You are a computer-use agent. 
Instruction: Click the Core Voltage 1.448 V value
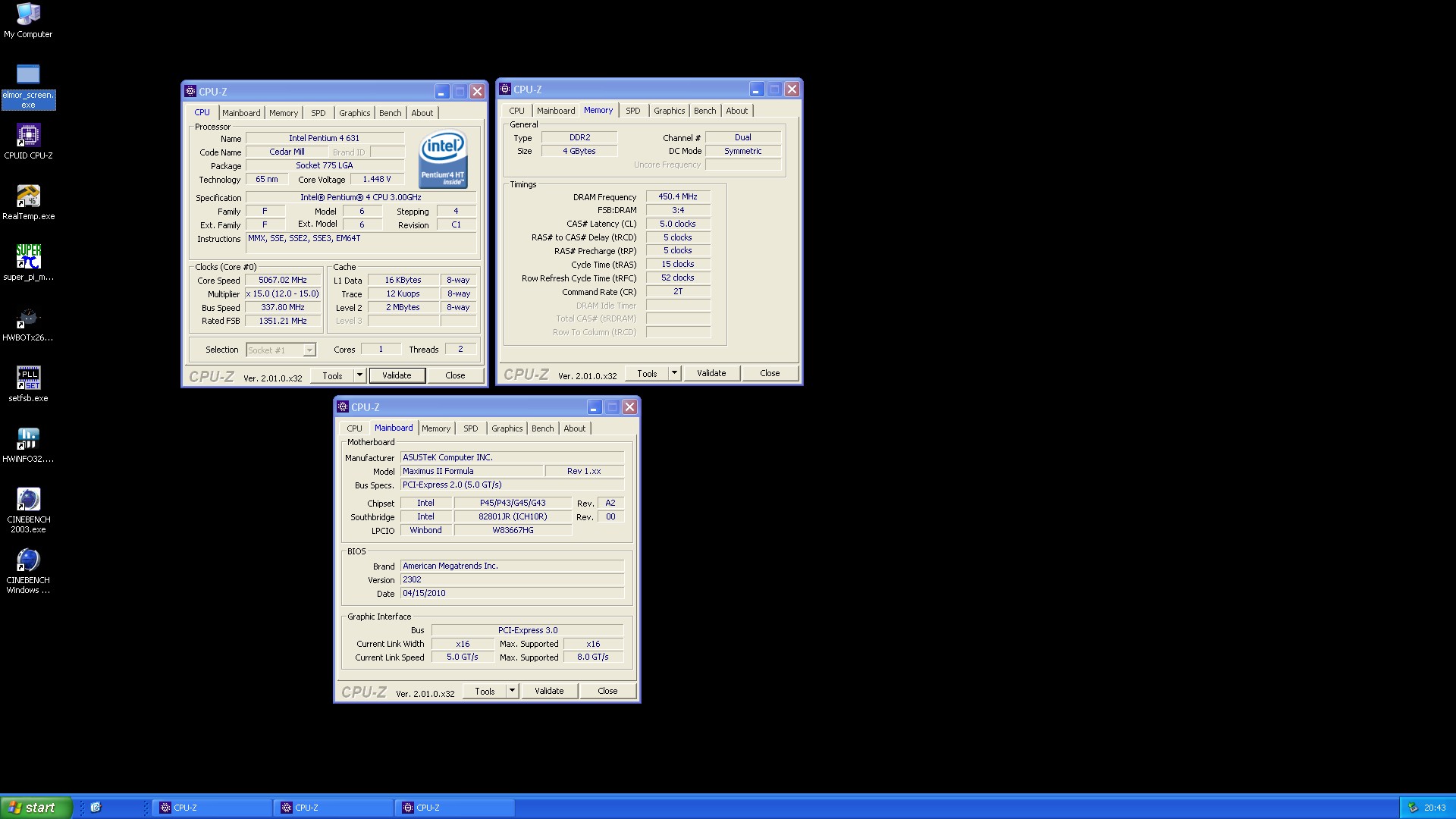(377, 180)
